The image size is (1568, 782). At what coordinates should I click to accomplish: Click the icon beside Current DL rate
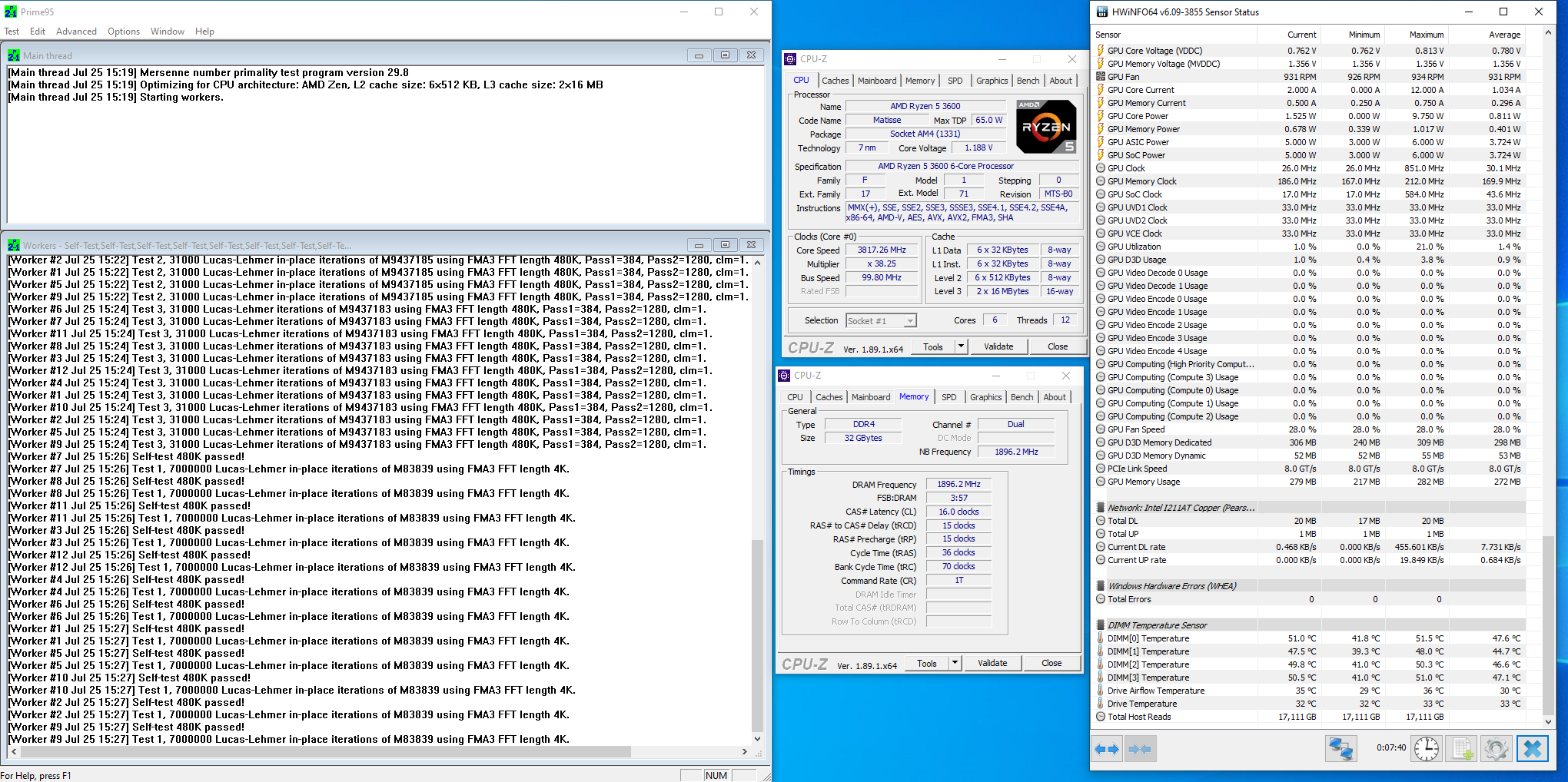point(1101,547)
